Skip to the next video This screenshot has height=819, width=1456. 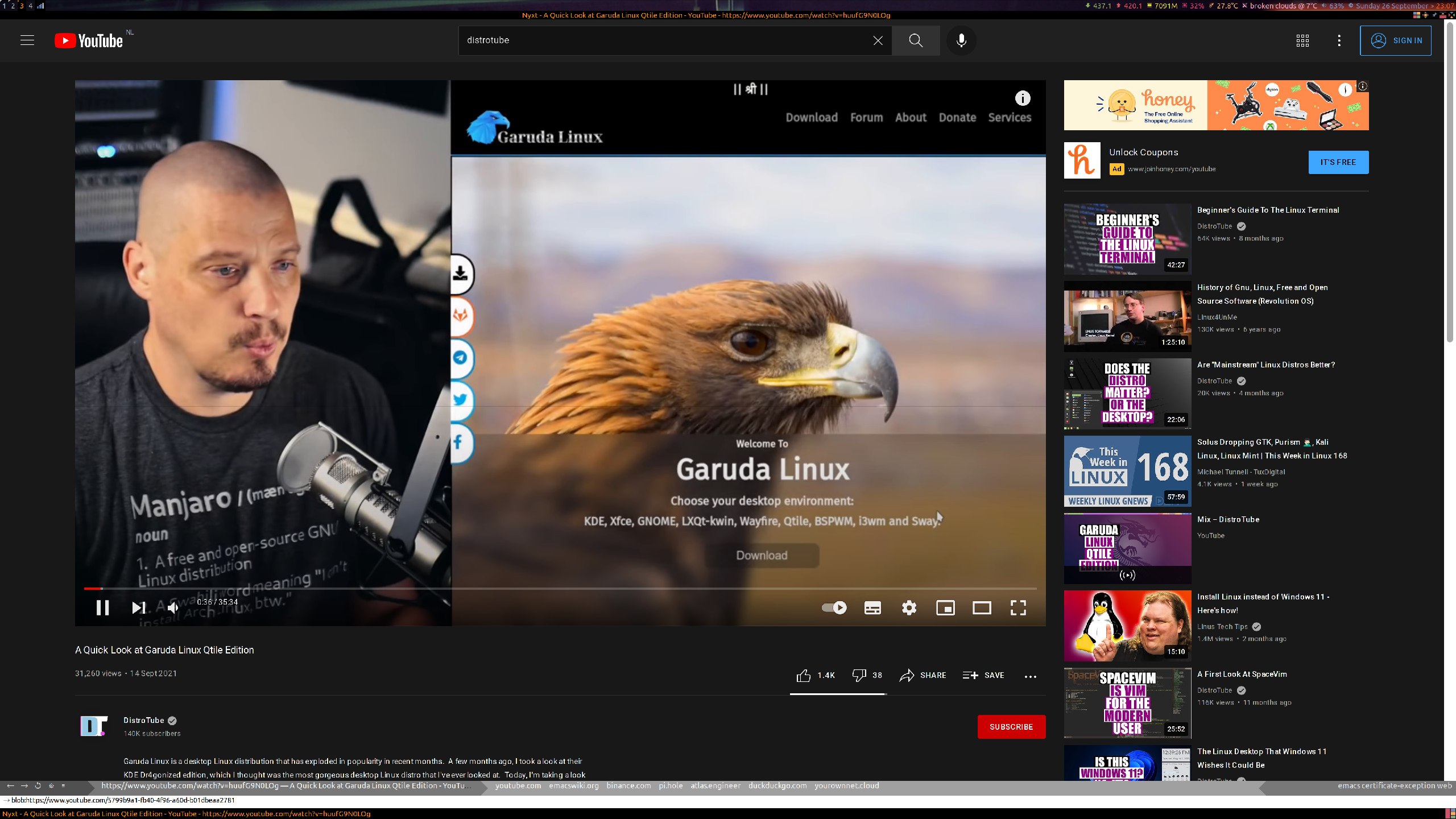pyautogui.click(x=138, y=607)
